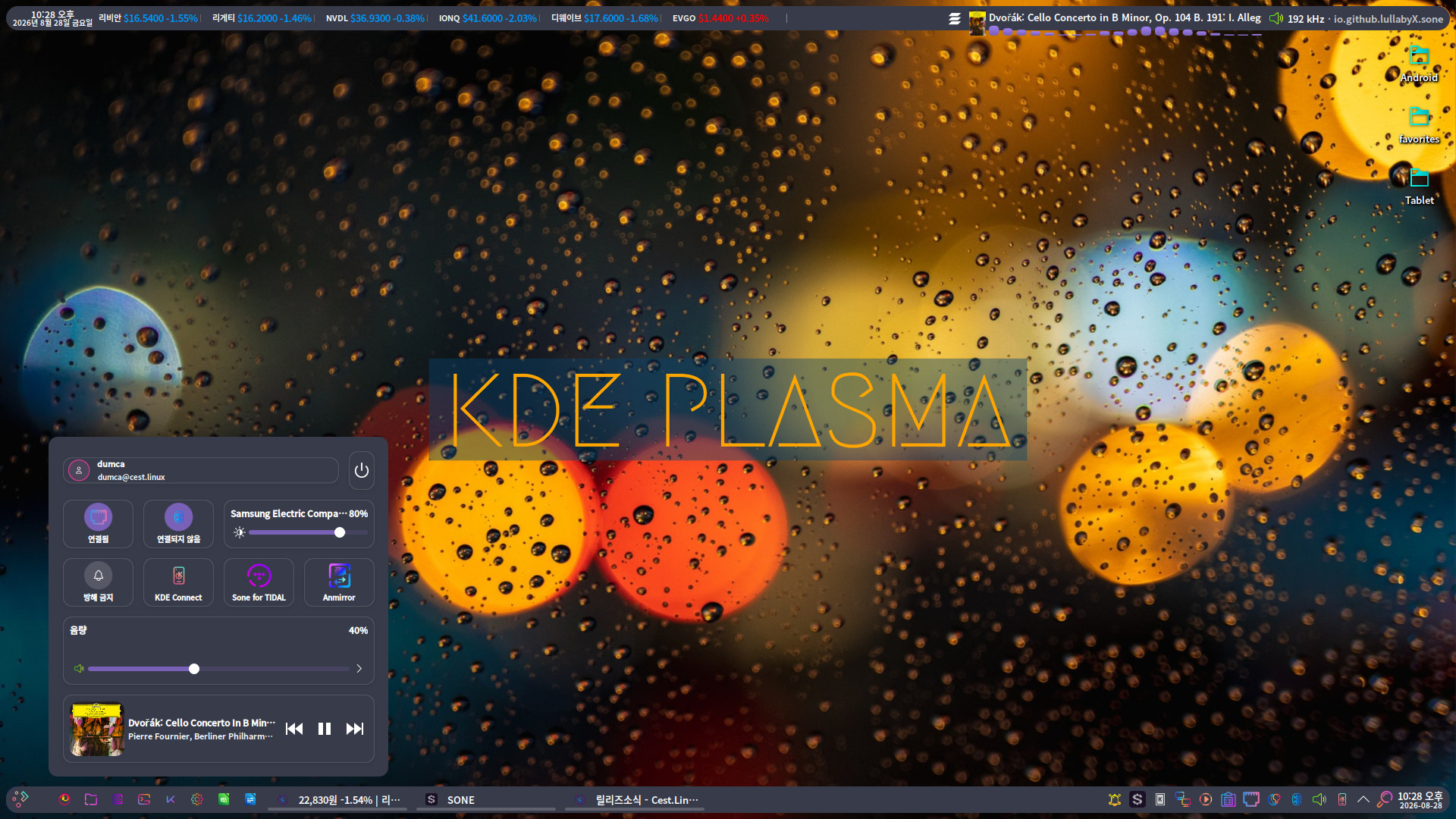Open the Bluetooth tray icon
Screen dimensions: 1456x819
tap(1297, 799)
